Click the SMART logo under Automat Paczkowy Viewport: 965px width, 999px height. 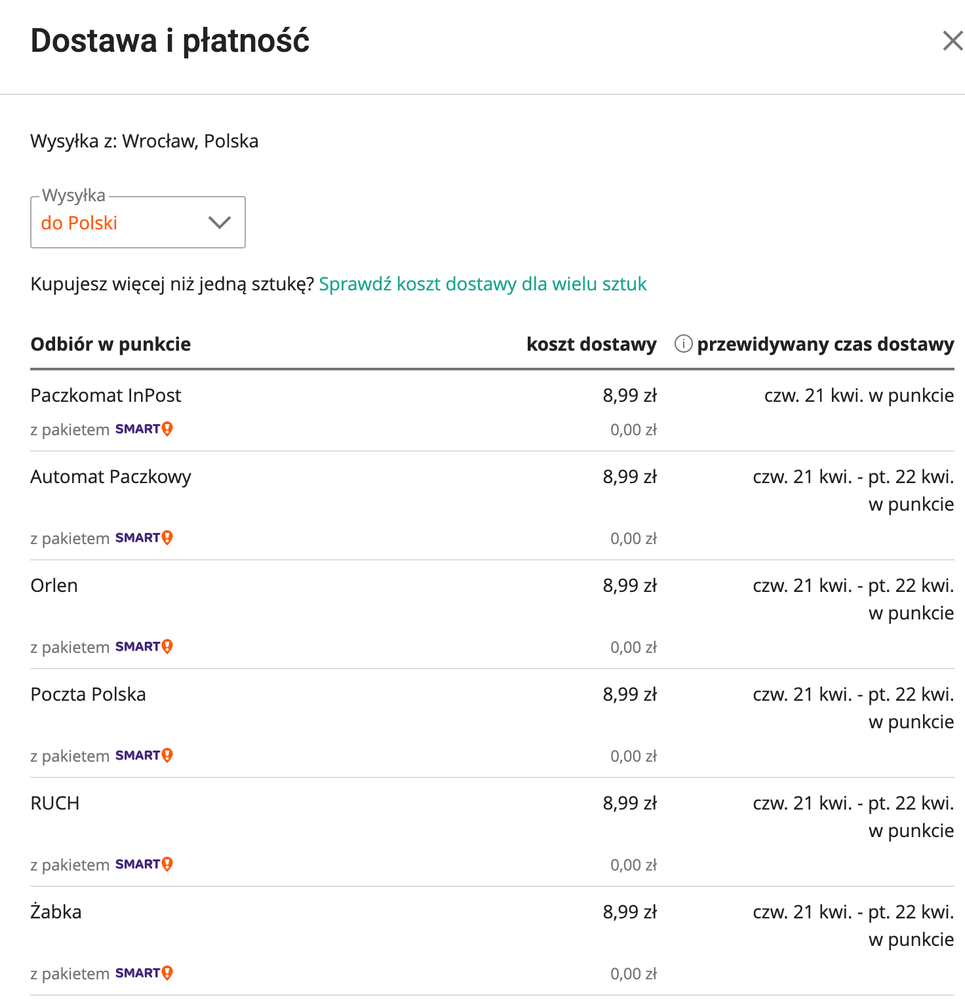144,538
